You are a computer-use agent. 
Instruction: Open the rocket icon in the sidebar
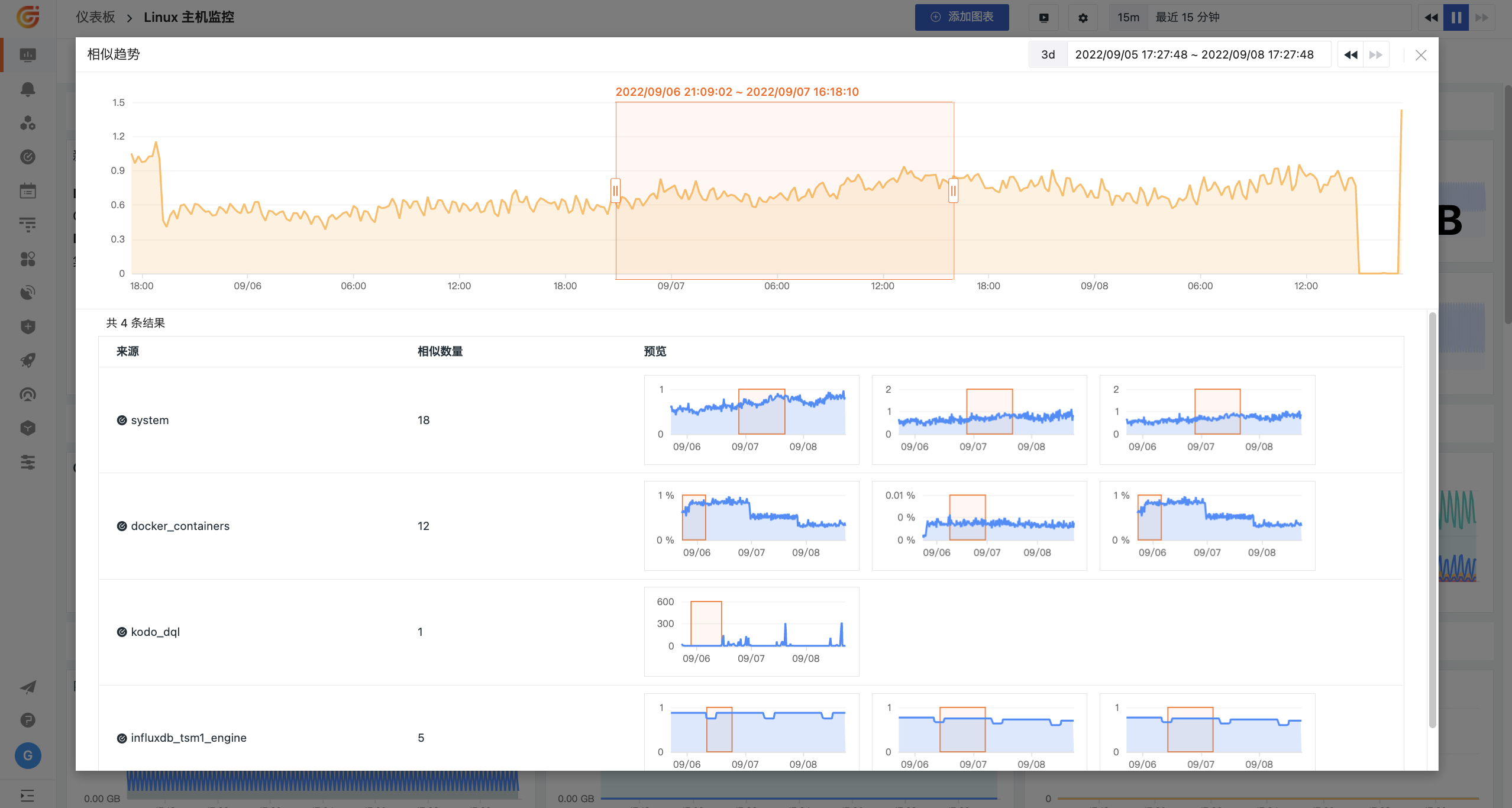[28, 360]
